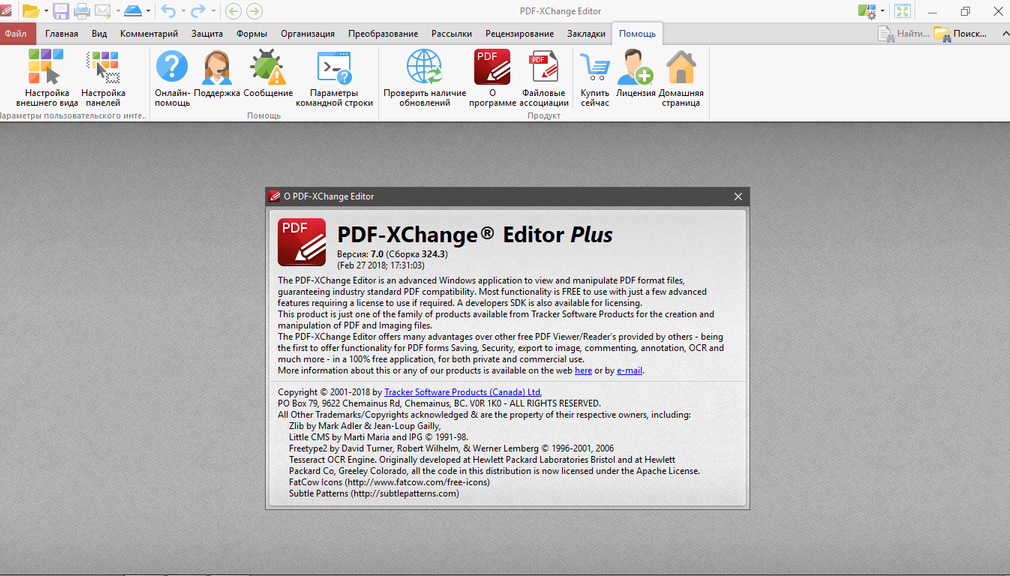Contact support via the Поддержка icon

pyautogui.click(x=216, y=74)
